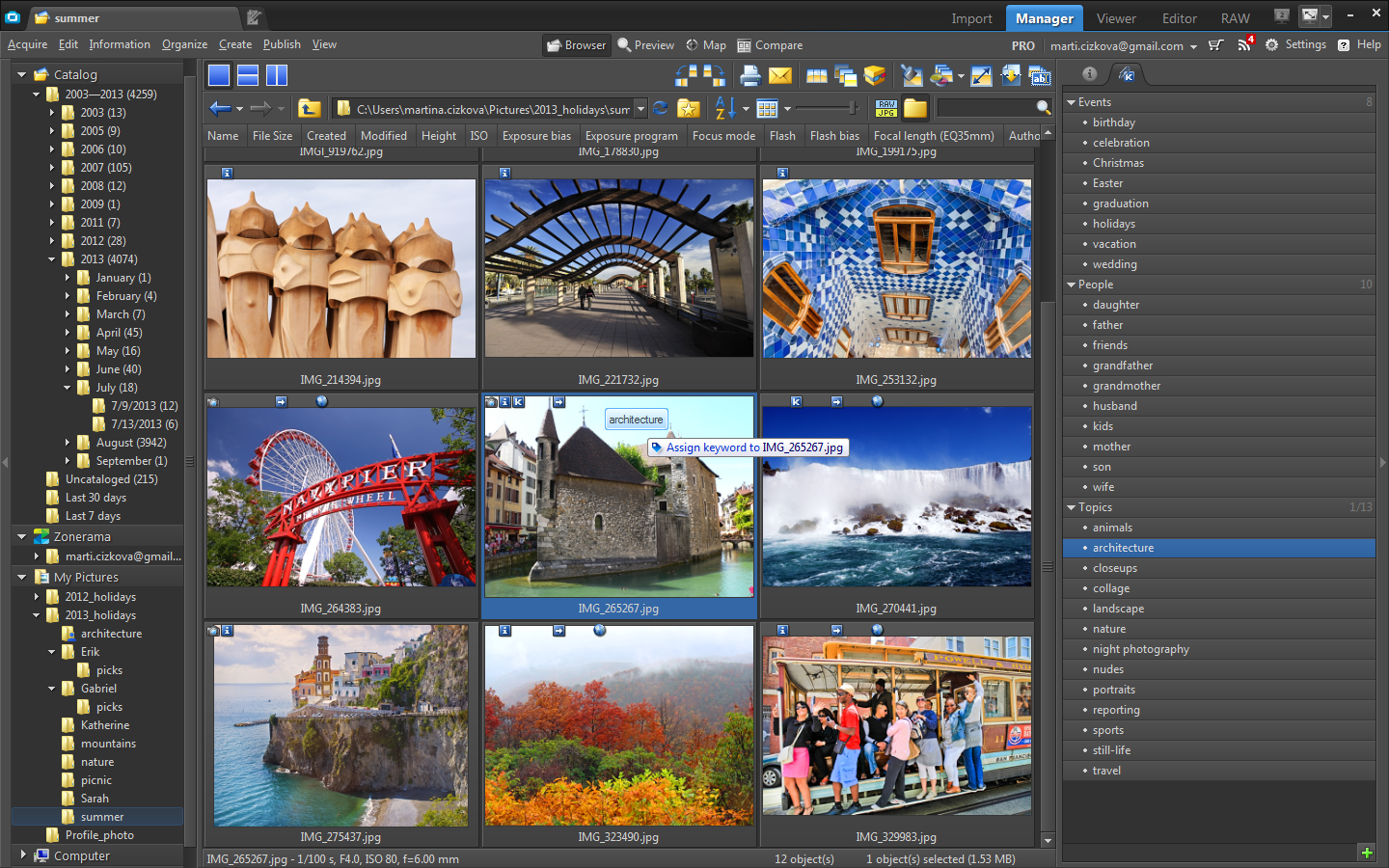This screenshot has height=868, width=1389.
Task: Open the Acquire menu
Action: [27, 44]
